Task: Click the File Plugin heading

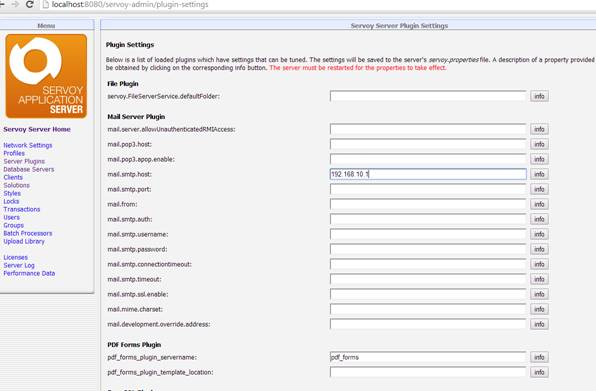Action: pos(123,84)
